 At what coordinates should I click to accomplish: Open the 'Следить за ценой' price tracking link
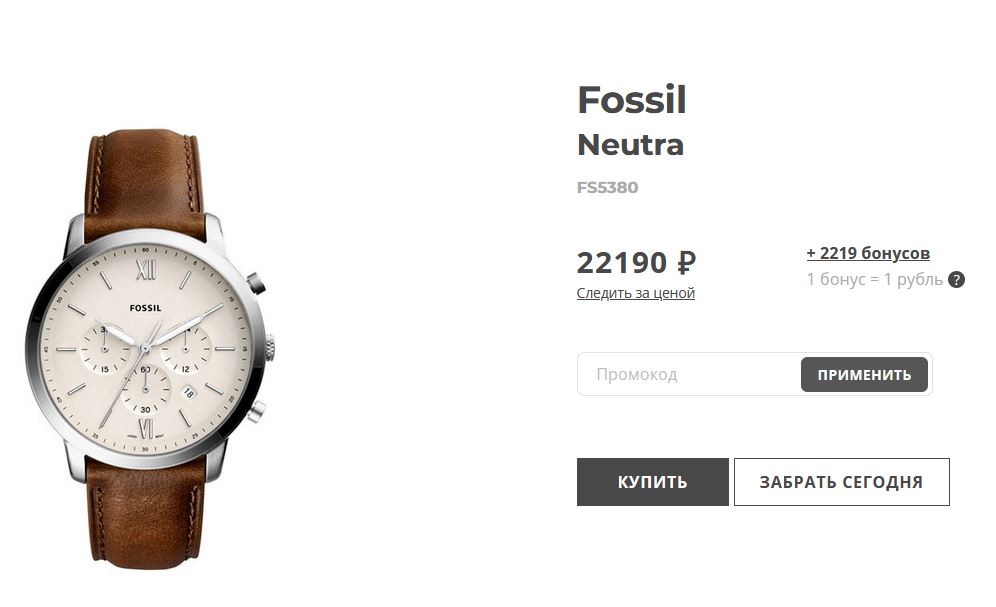tap(635, 293)
